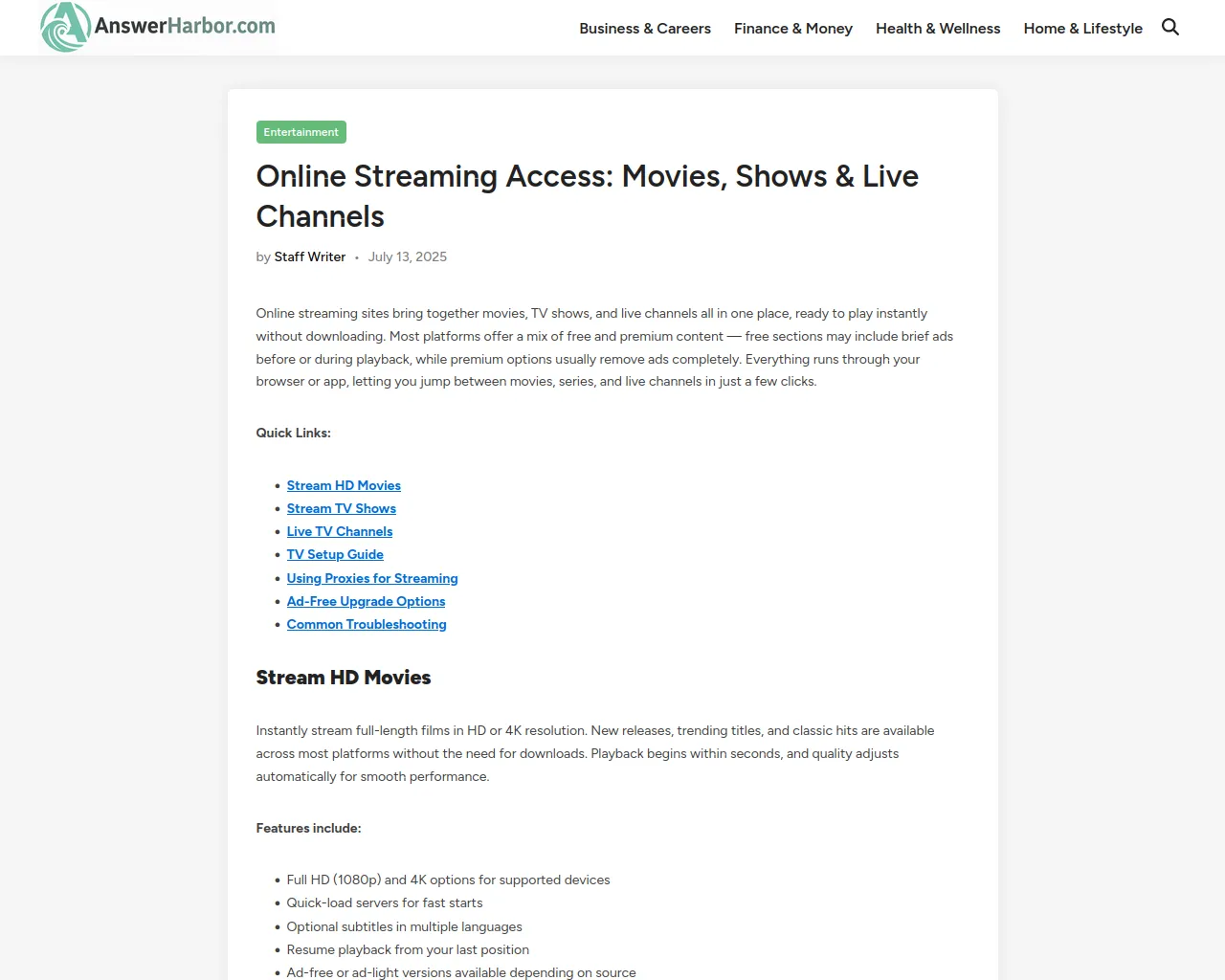The image size is (1225, 980).
Task: Go to Finance & Money section
Action: (x=792, y=29)
